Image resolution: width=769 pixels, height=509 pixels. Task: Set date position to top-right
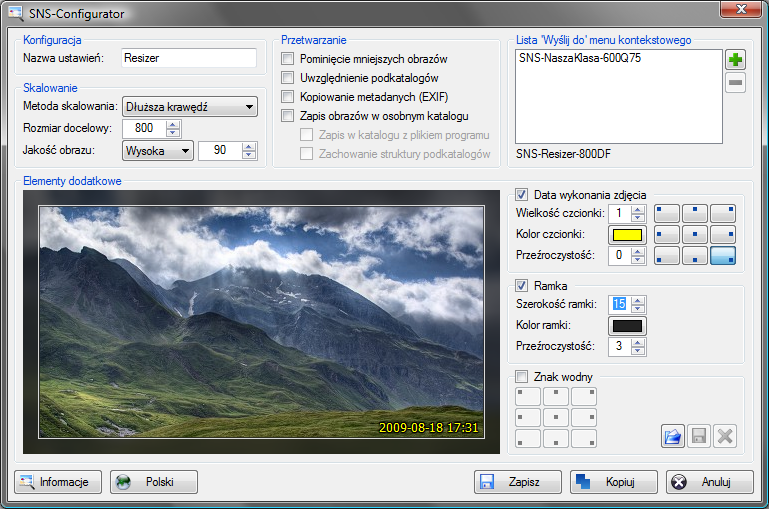point(723,214)
